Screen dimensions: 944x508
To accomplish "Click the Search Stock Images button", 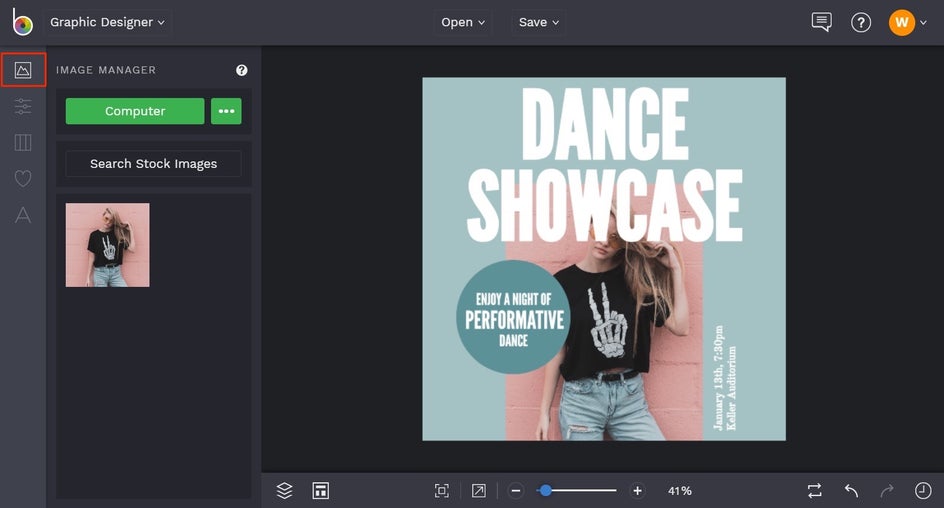I will click(x=153, y=163).
